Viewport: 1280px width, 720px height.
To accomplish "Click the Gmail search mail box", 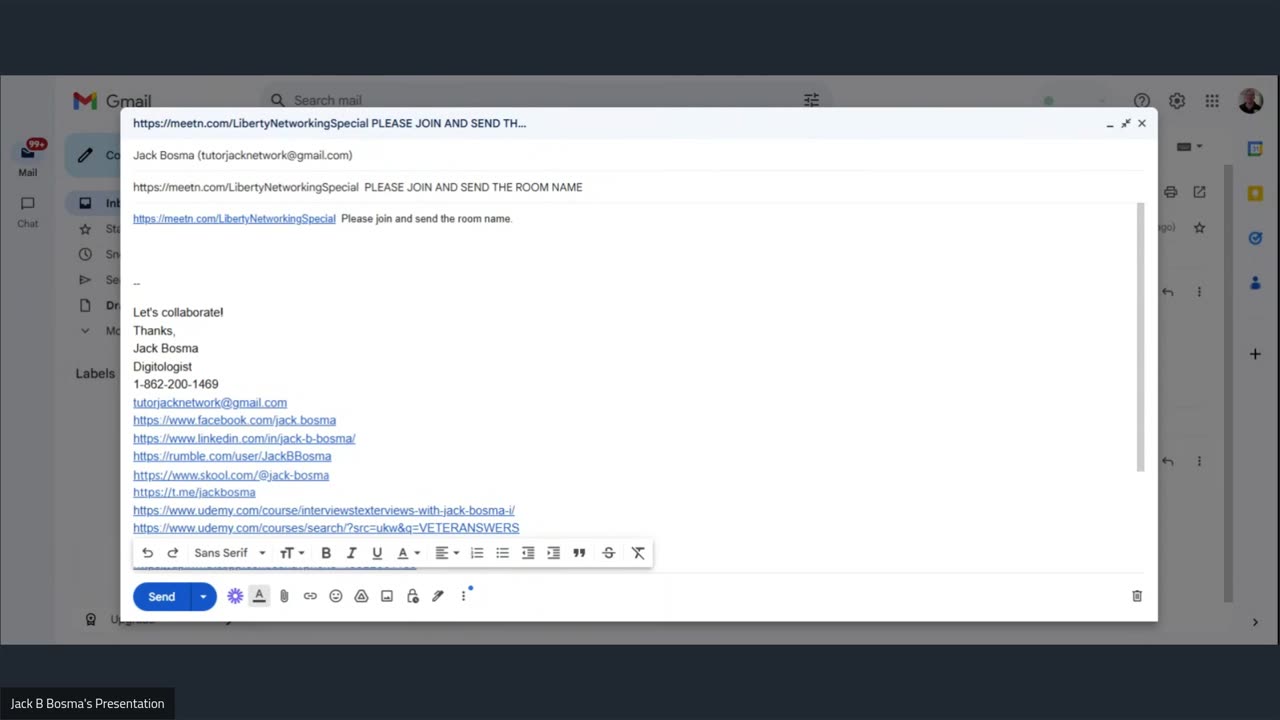I will (x=545, y=100).
